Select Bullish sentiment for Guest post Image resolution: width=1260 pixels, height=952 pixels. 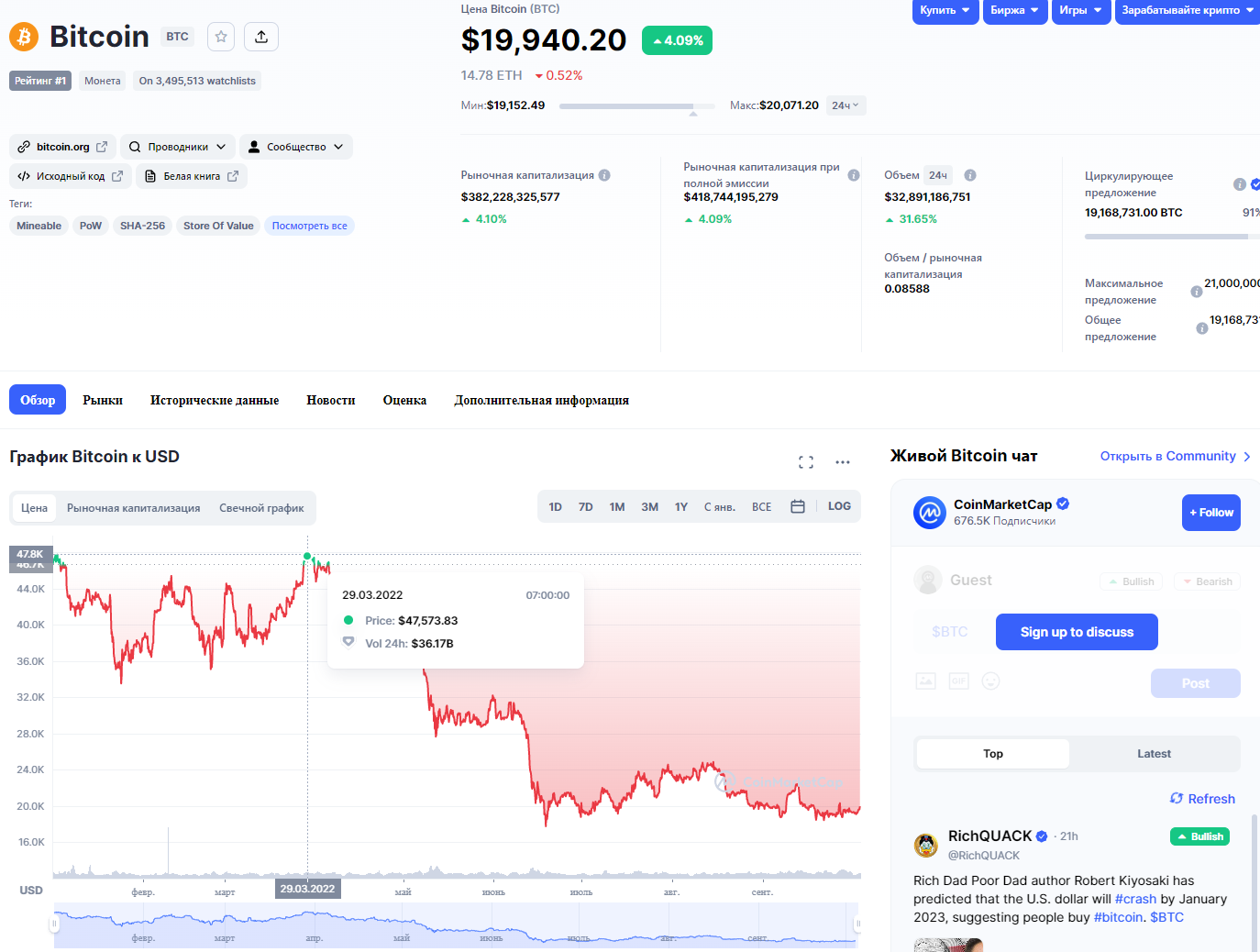point(1132,581)
